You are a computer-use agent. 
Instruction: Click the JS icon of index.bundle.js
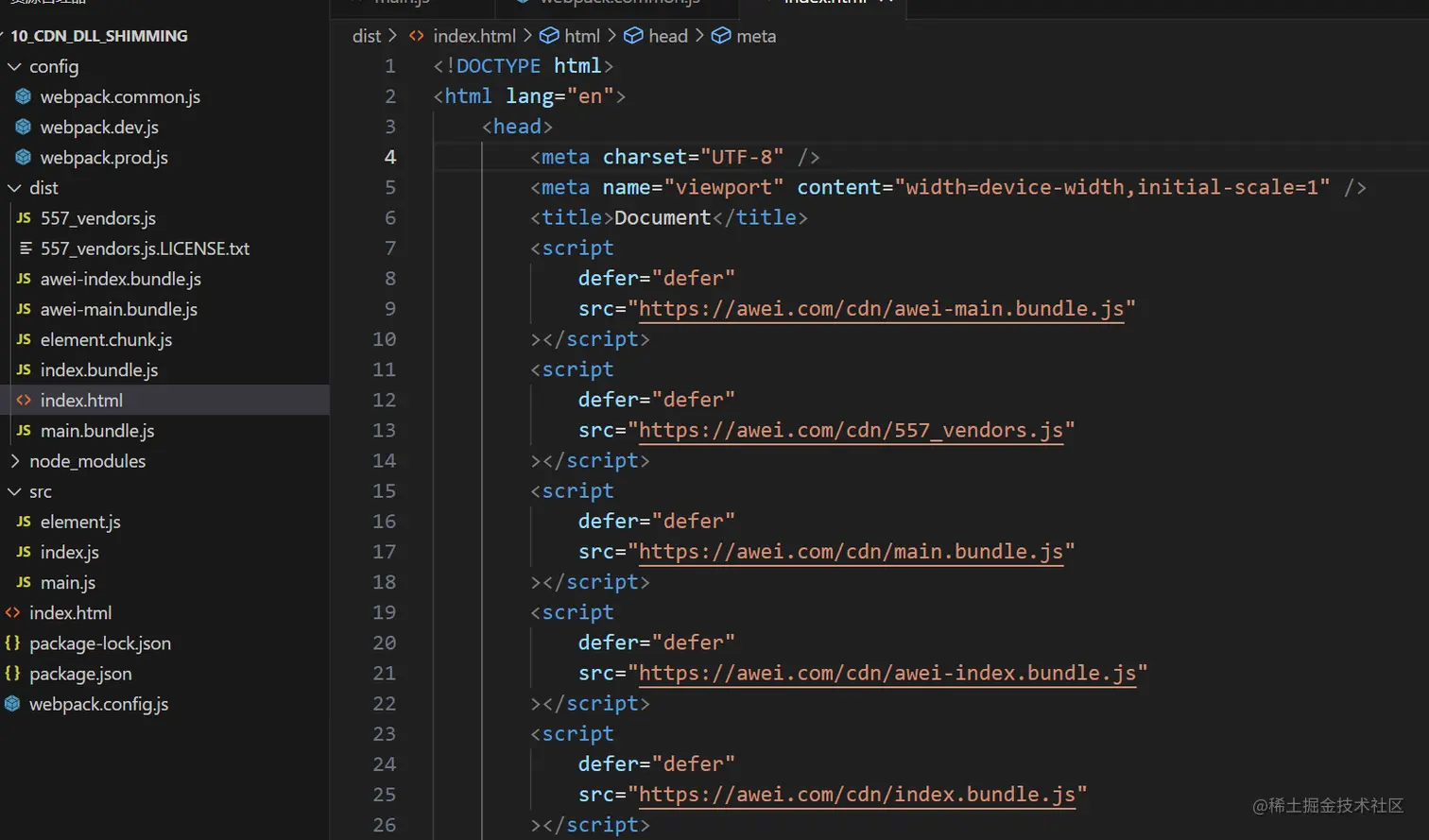point(24,369)
